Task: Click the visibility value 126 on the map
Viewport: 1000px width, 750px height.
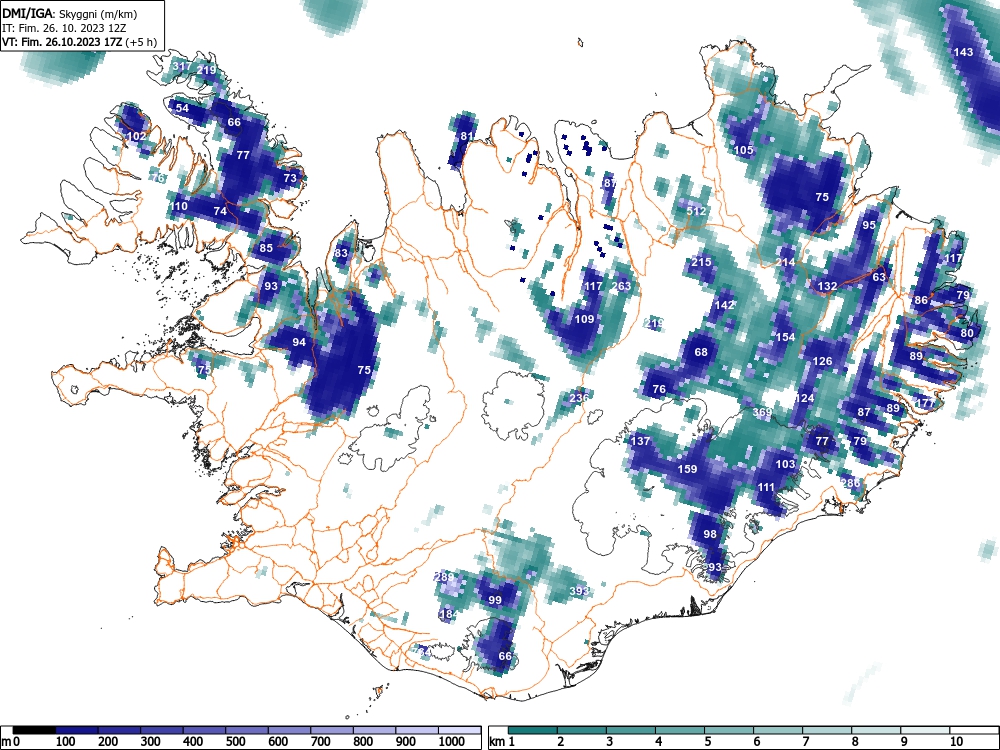Action: tap(823, 361)
